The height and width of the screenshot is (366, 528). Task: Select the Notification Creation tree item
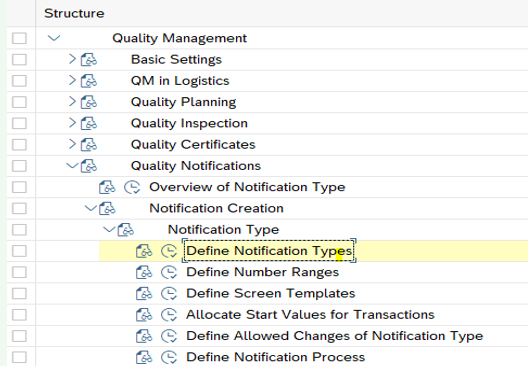(216, 208)
